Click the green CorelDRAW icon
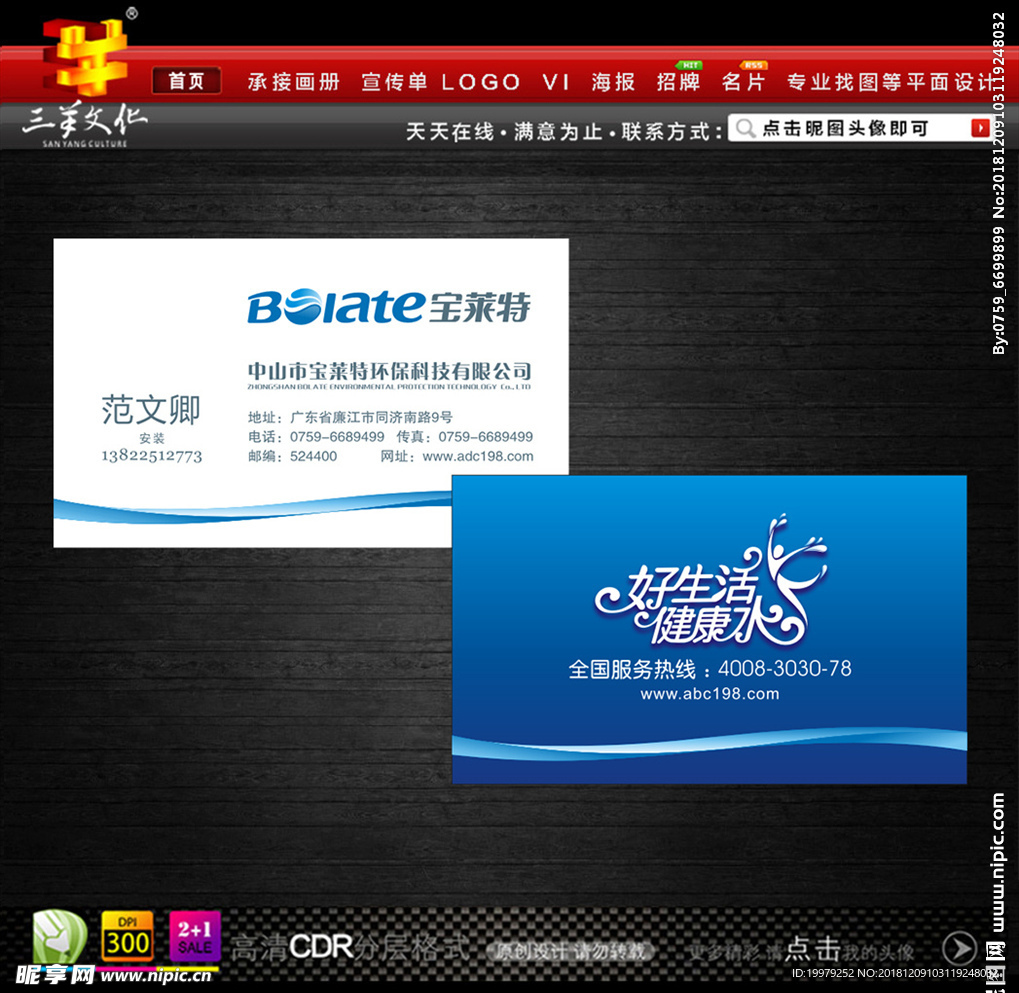The height and width of the screenshot is (993, 1019). click(x=60, y=936)
